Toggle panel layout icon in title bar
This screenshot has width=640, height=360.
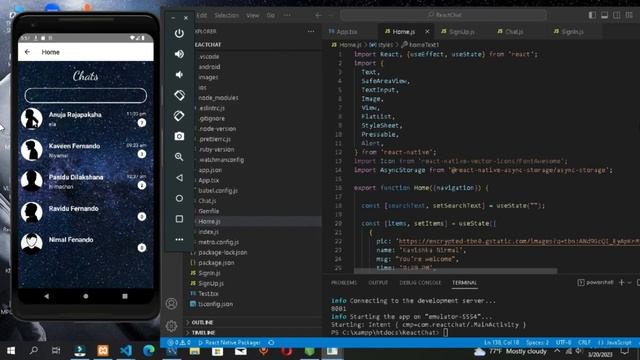click(604, 15)
